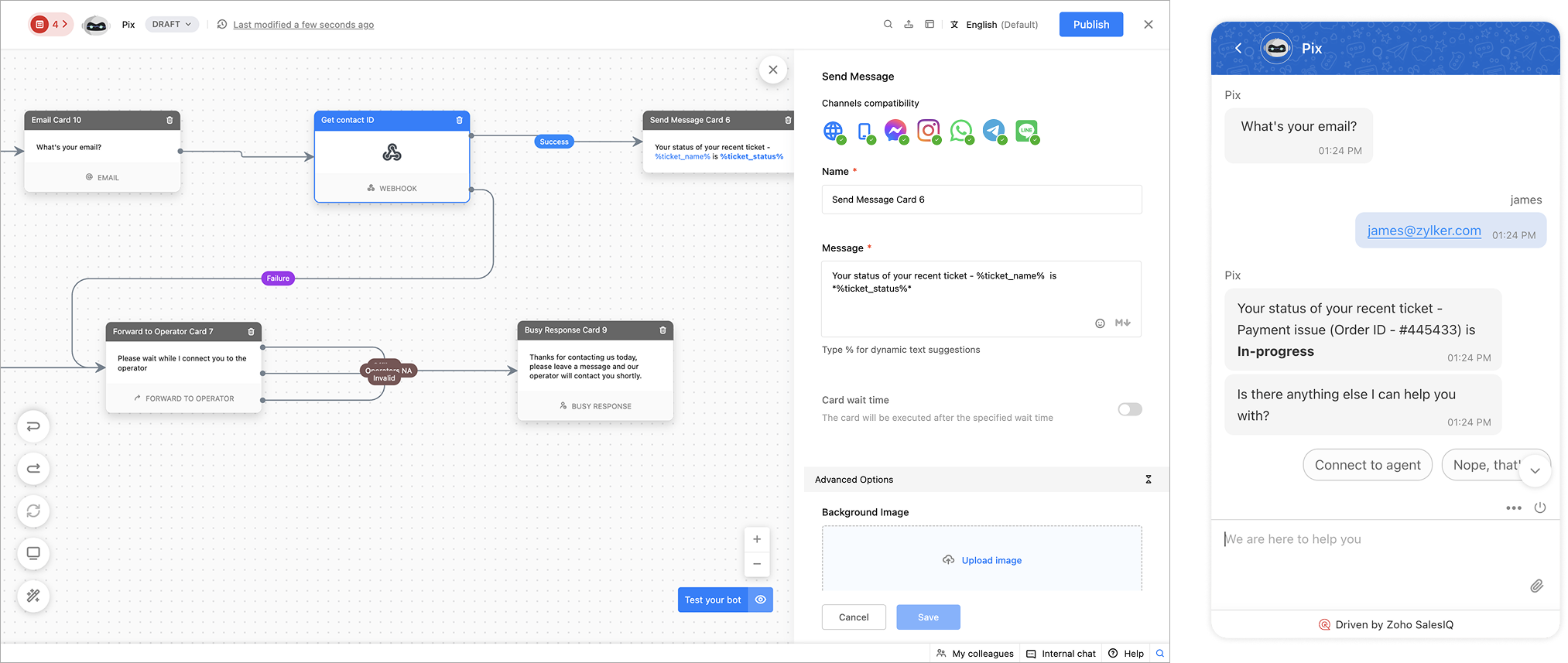
Task: Click the Publish button
Action: [x=1091, y=25]
